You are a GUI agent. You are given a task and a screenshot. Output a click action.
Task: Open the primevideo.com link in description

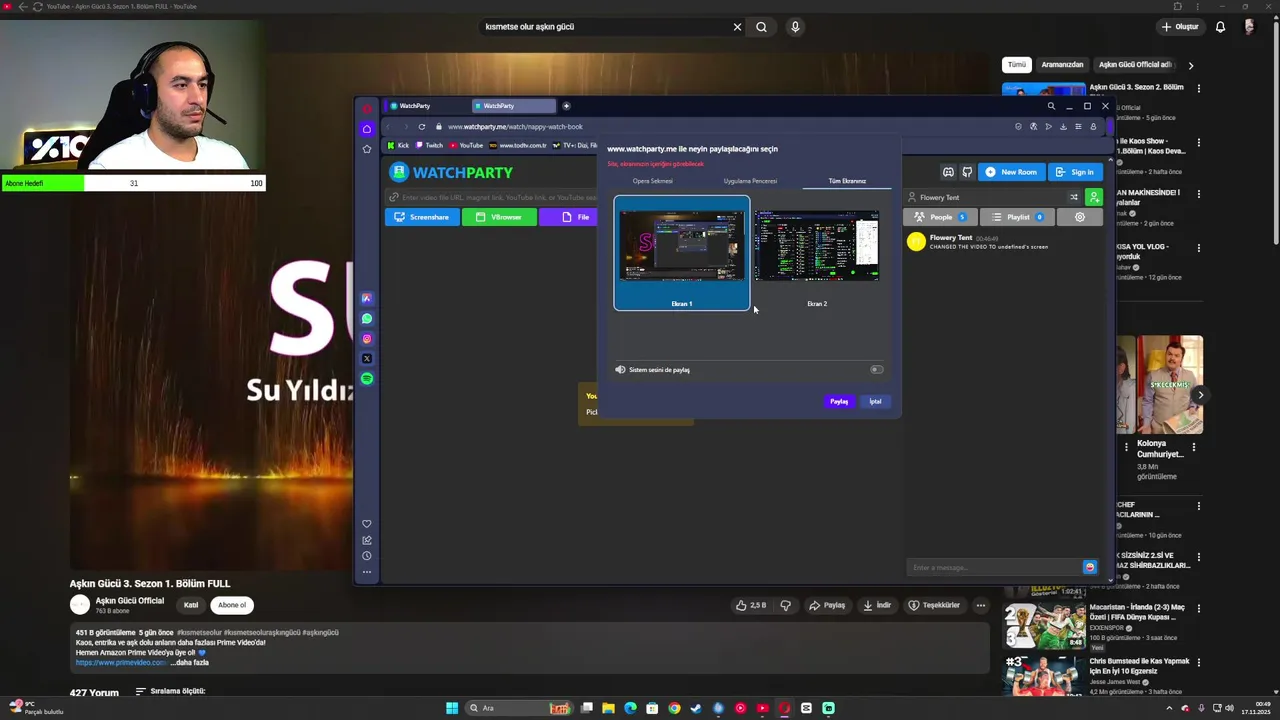click(121, 663)
